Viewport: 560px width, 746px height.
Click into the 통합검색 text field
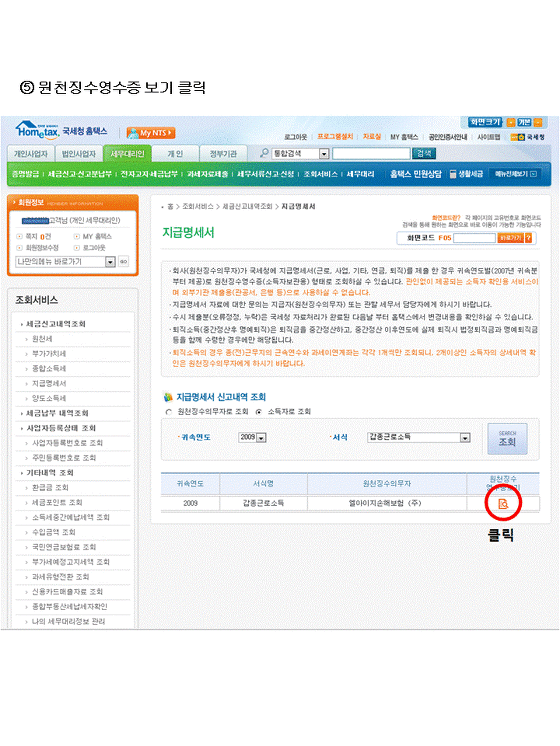(371, 153)
